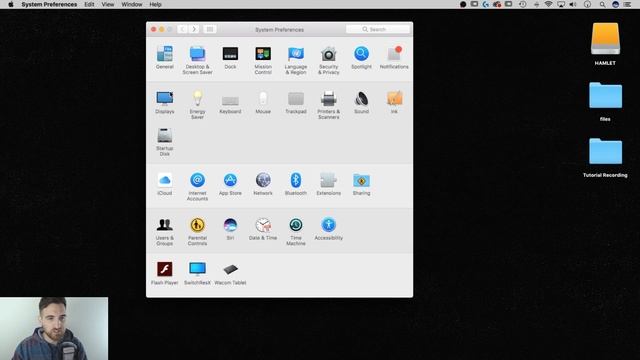Viewport: 640px width, 360px height.
Task: Open Sound preferences
Action: pyautogui.click(x=361, y=102)
